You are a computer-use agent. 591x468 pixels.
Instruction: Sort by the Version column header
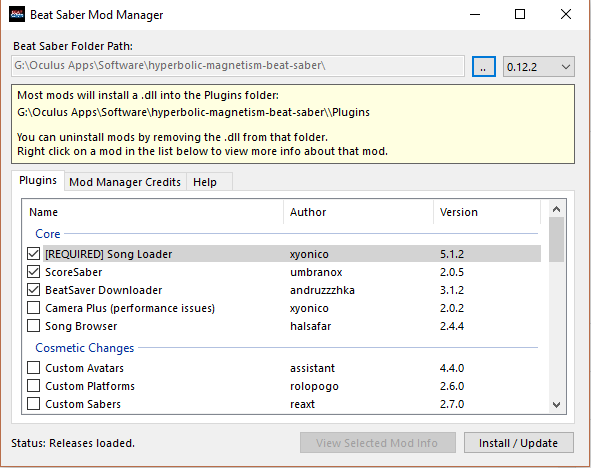coord(487,212)
